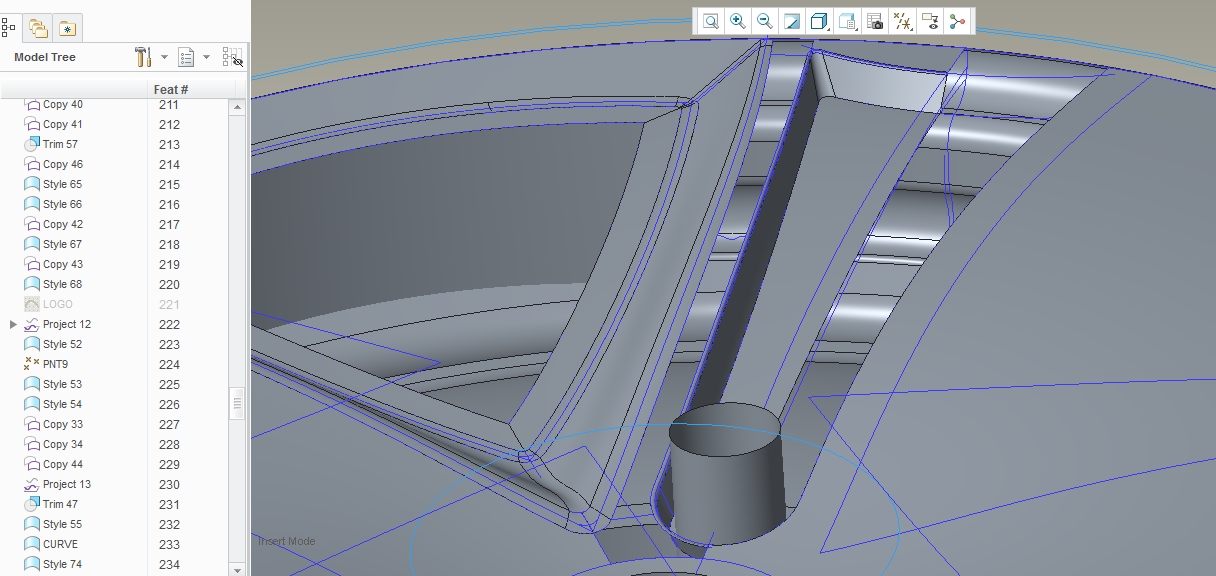This screenshot has width=1216, height=576.
Task: Select Copy 41 in the model tree
Action: (62, 124)
